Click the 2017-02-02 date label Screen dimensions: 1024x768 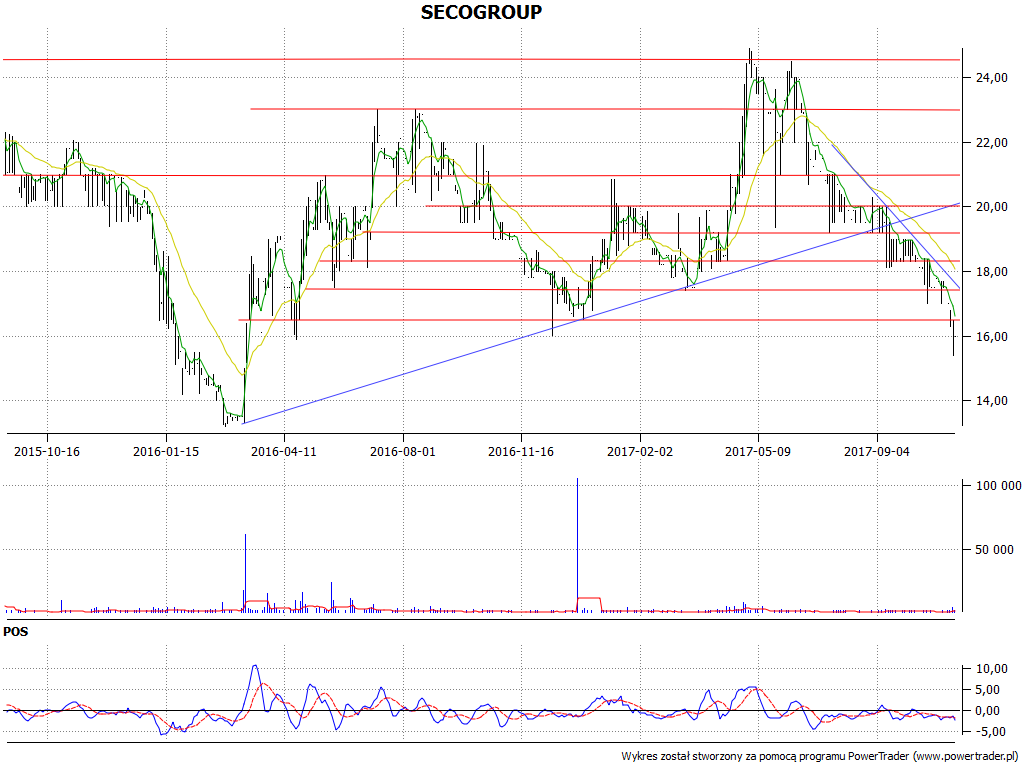click(x=640, y=451)
